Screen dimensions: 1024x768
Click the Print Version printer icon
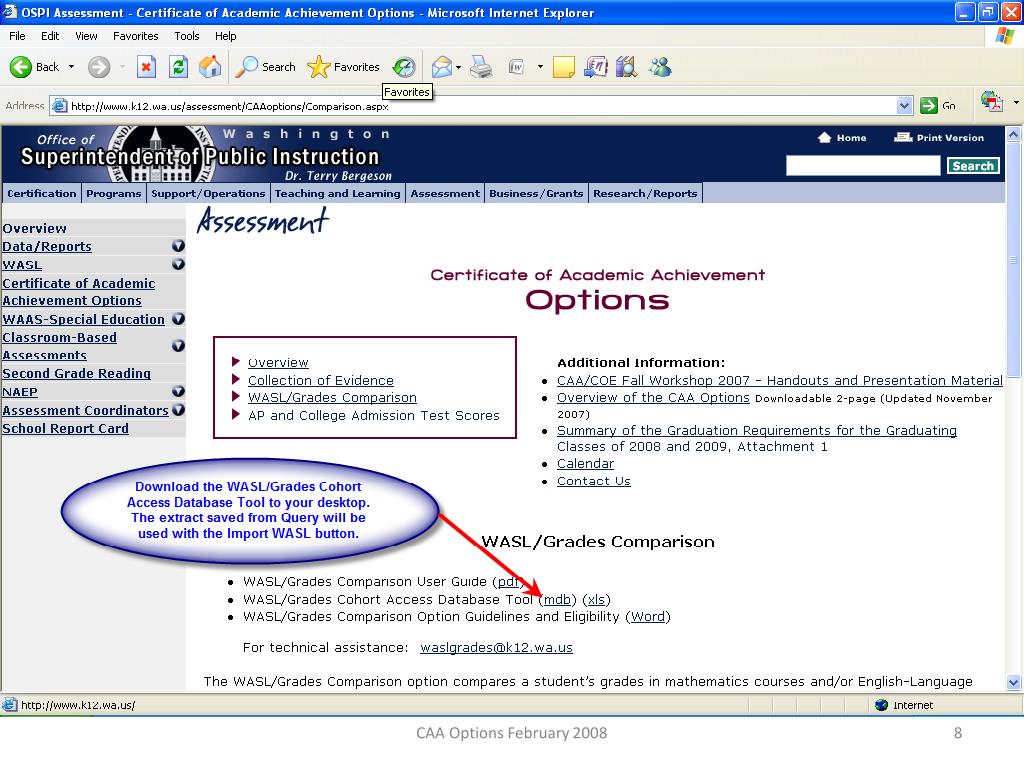point(903,137)
